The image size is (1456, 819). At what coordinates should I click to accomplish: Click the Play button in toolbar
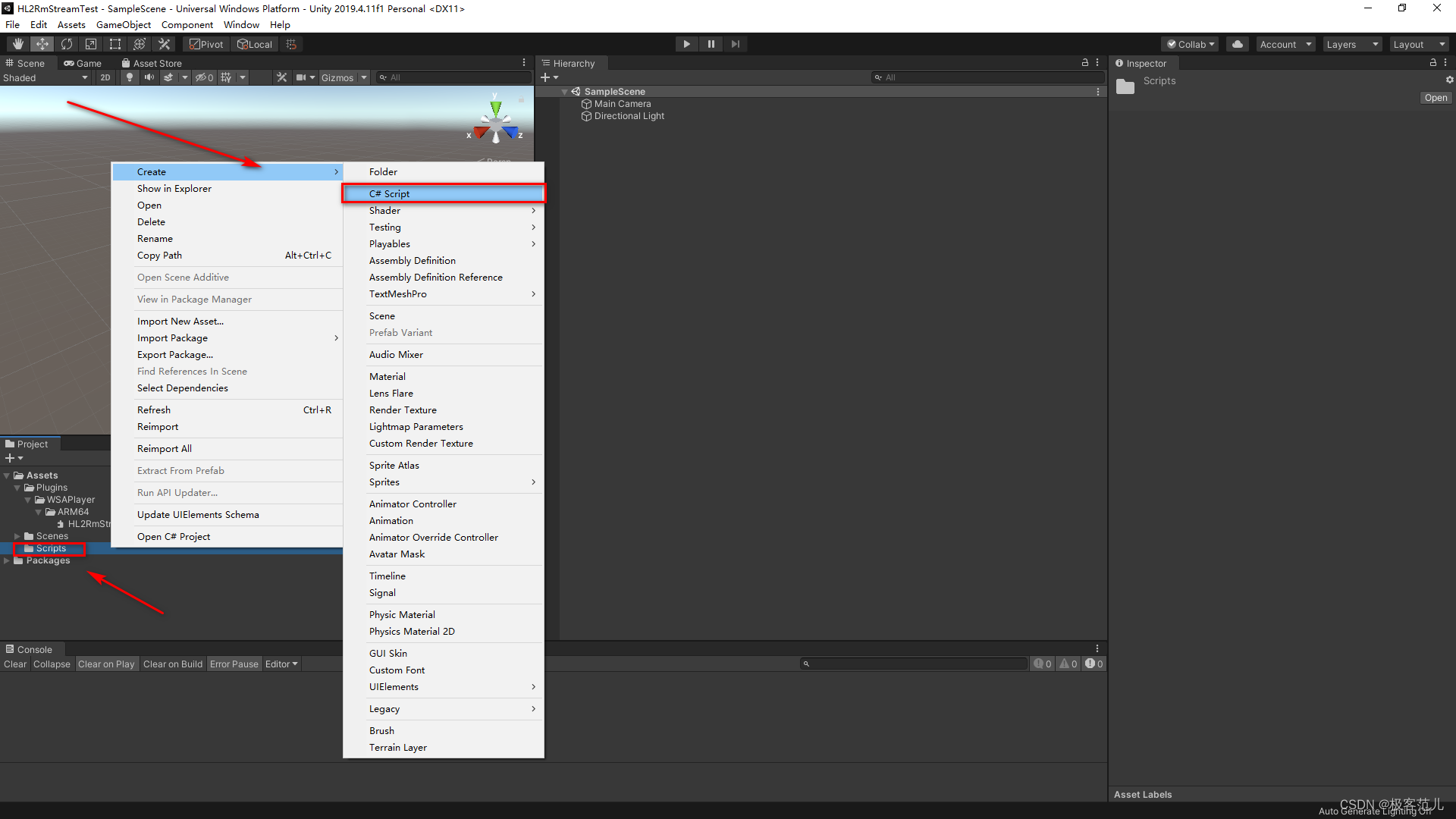click(x=687, y=44)
